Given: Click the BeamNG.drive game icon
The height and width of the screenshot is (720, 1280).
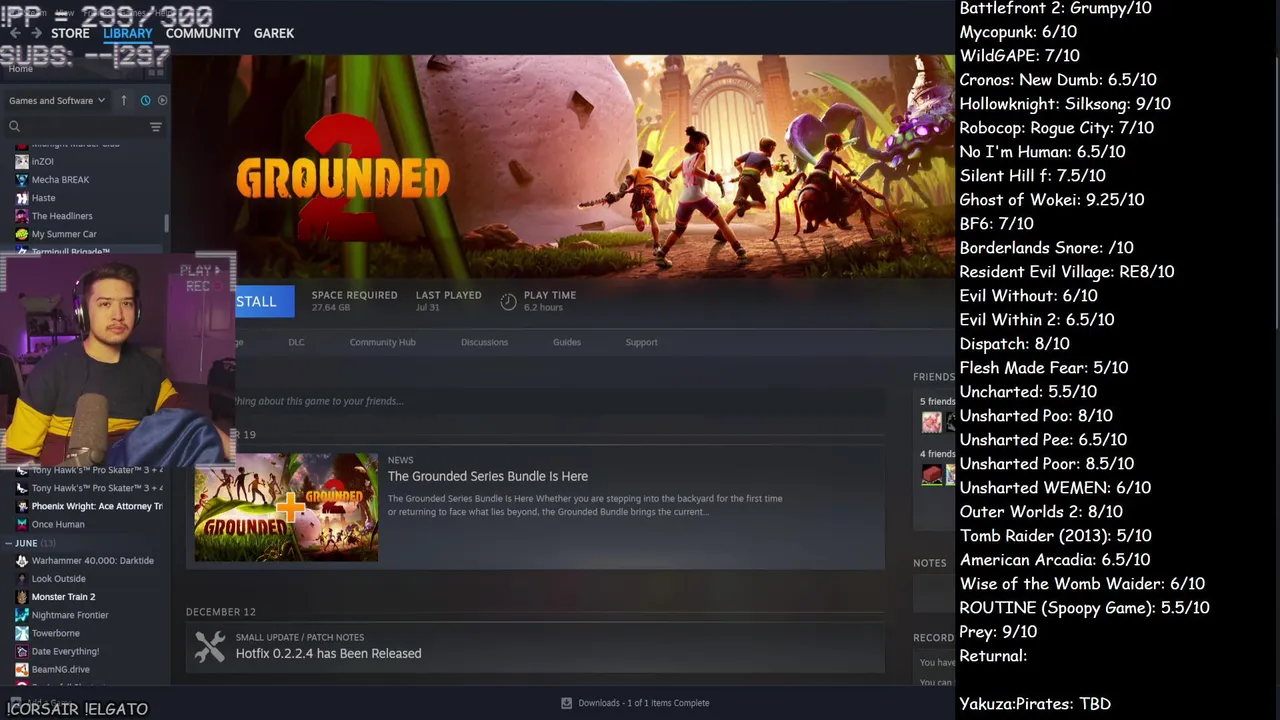Looking at the screenshot, I should coord(22,669).
